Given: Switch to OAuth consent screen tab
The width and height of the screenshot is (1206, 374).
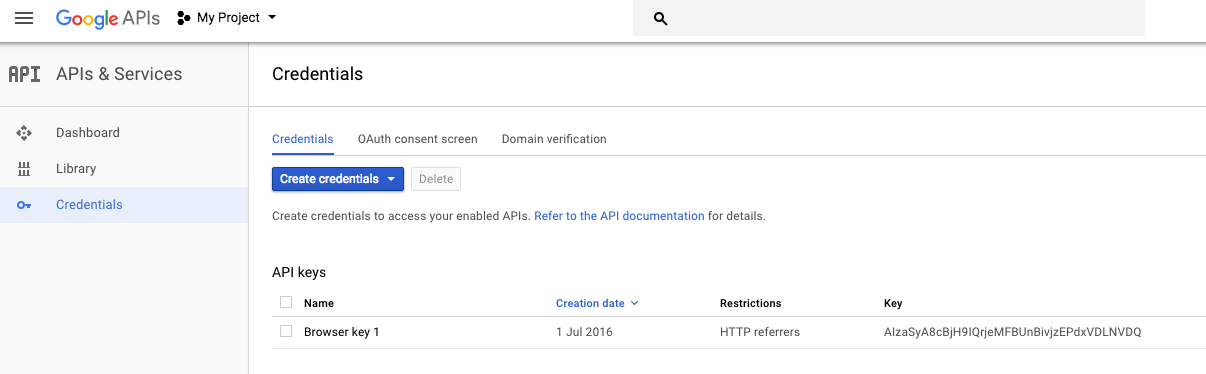Looking at the screenshot, I should pos(417,139).
